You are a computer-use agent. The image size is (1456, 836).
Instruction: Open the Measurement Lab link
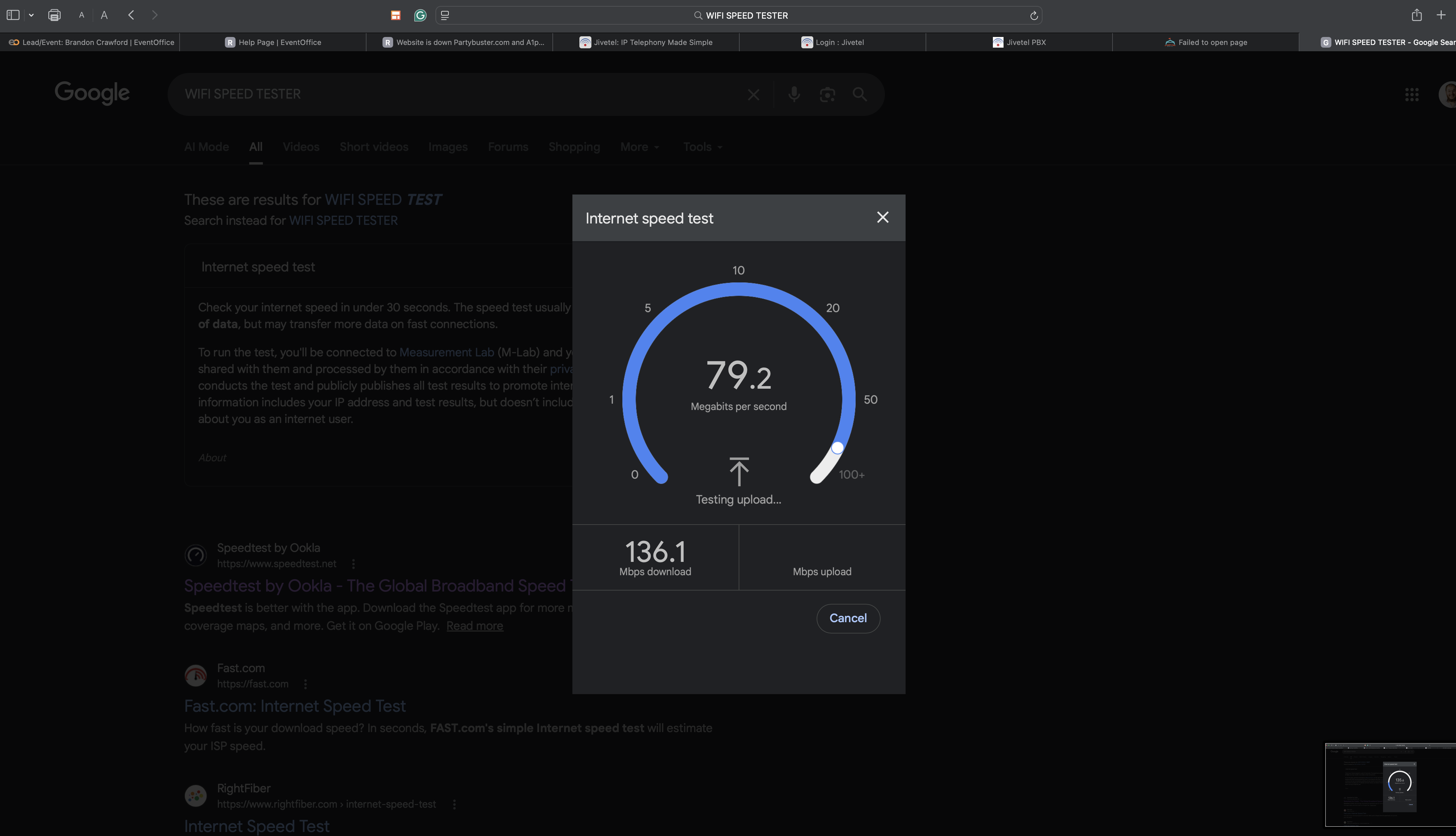click(x=446, y=352)
